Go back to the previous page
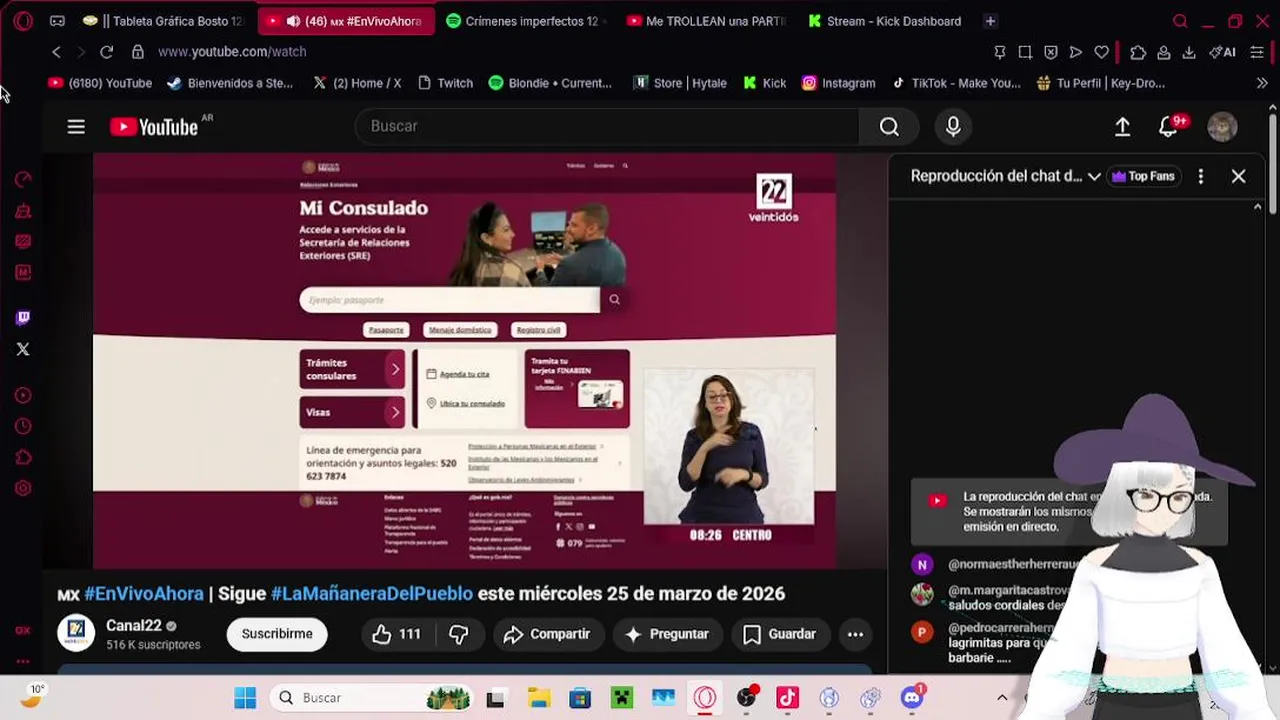 coord(57,52)
